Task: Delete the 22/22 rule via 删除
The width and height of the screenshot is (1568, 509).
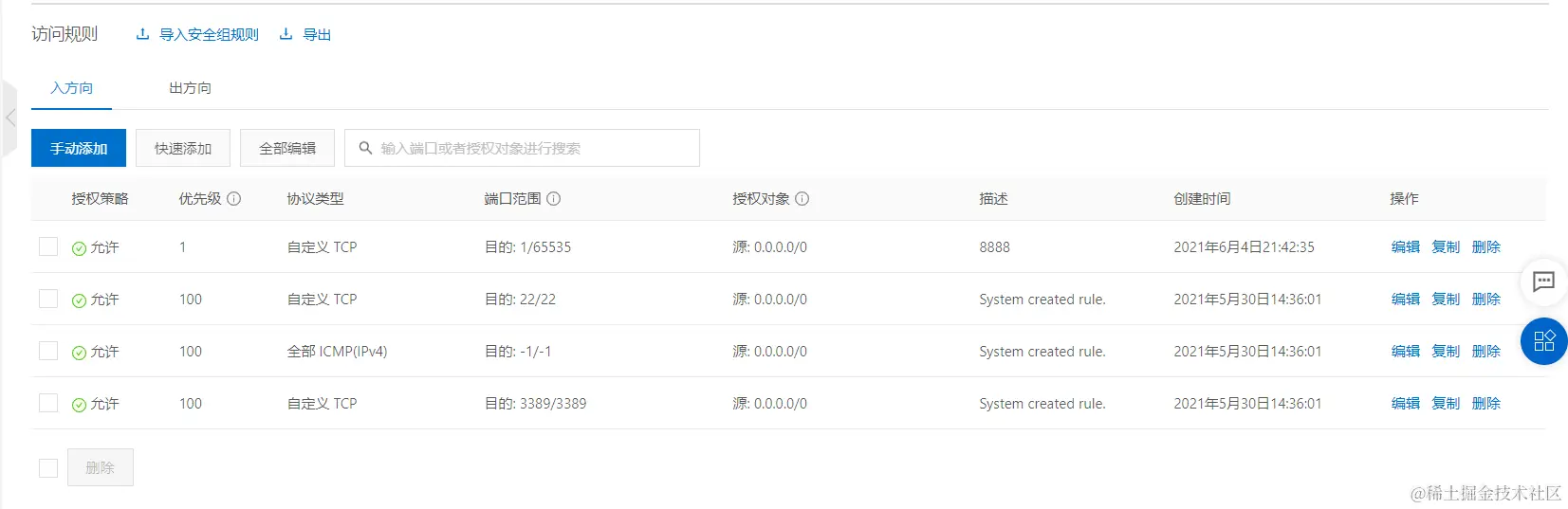Action: pos(1486,299)
